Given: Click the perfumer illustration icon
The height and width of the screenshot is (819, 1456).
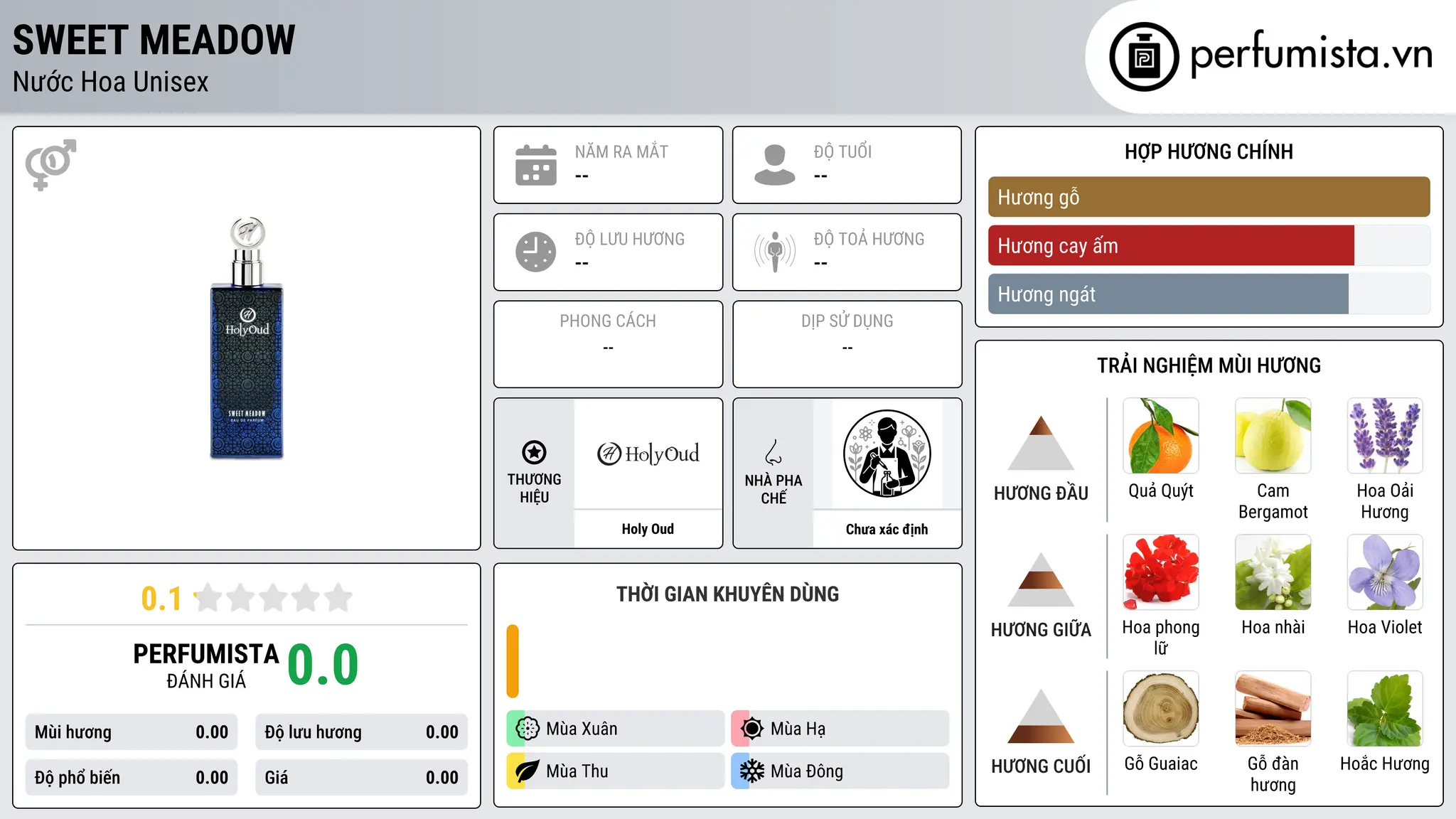Looking at the screenshot, I should 887,454.
